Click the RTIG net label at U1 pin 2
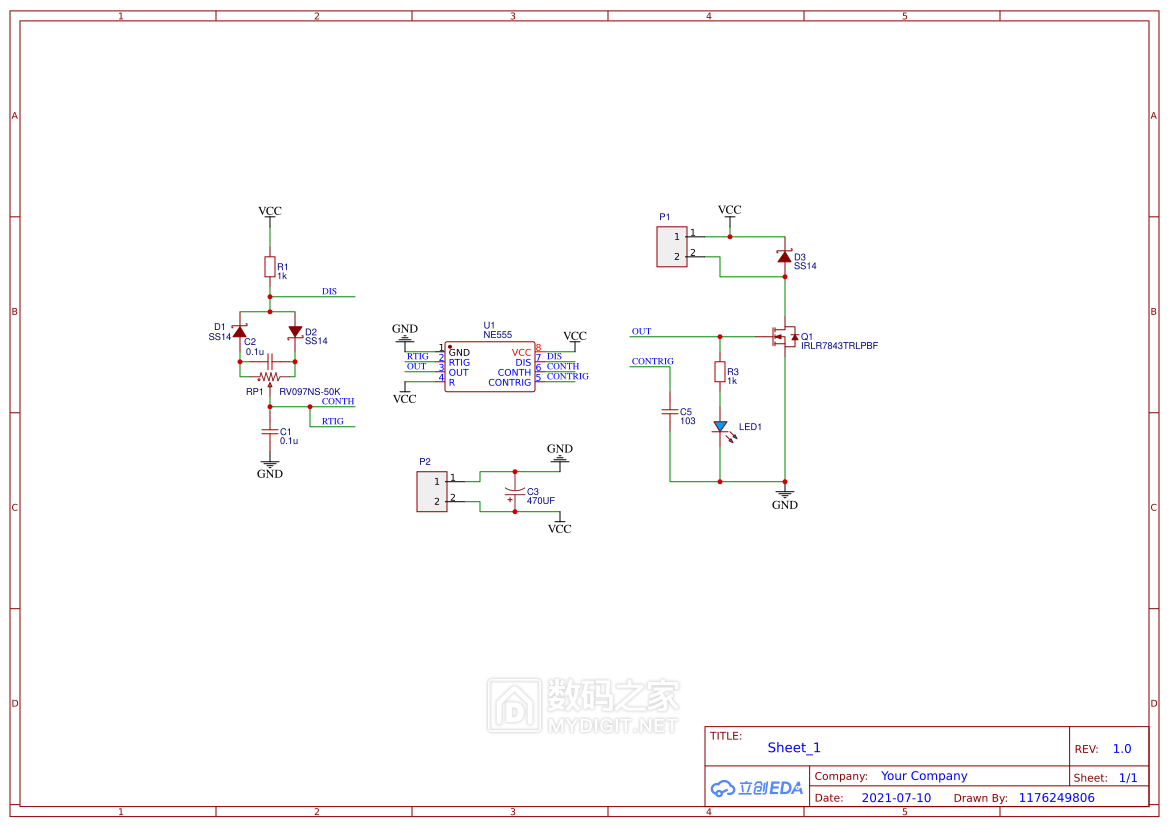Image resolution: width=1169 pixels, height=827 pixels. click(418, 356)
